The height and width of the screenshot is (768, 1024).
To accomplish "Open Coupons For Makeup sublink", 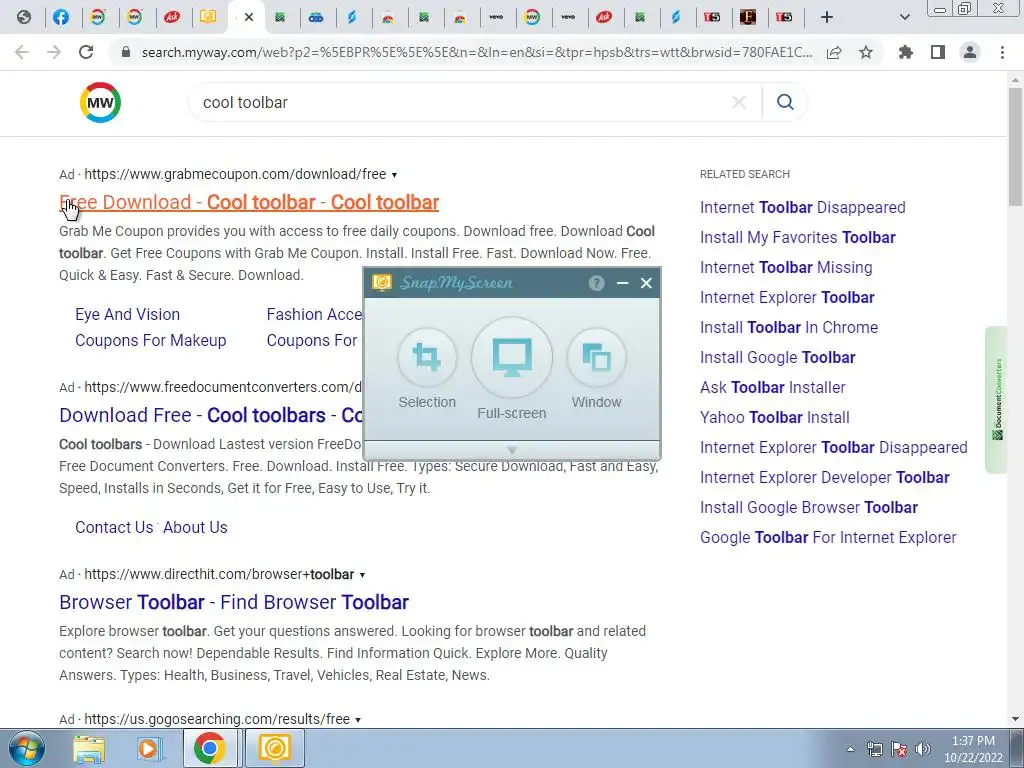I will 150,340.
